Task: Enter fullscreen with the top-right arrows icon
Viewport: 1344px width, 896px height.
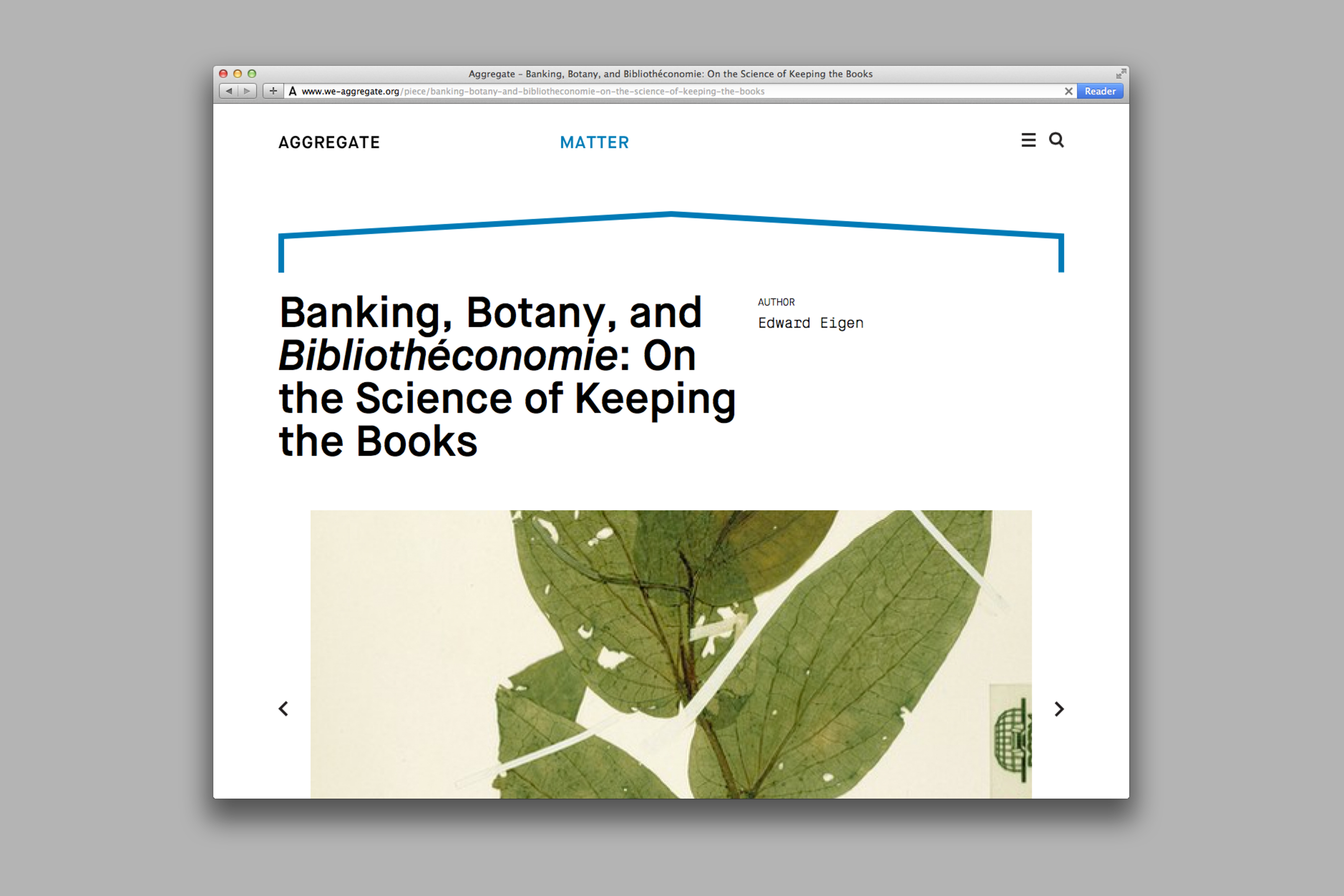Action: 1120,74
